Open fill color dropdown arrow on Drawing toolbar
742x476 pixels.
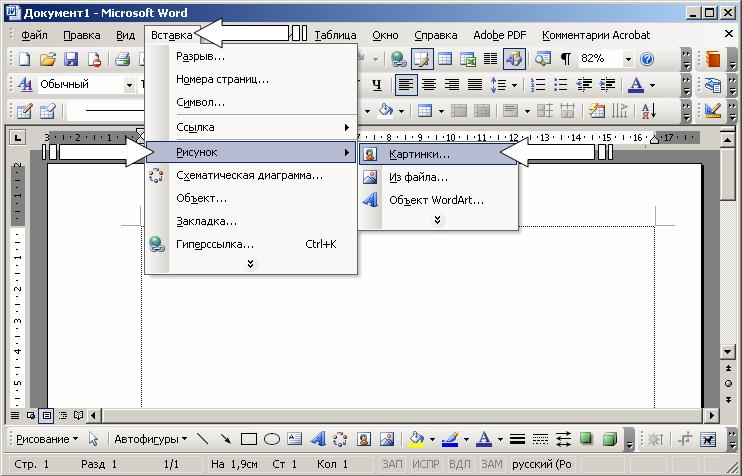pyautogui.click(x=432, y=440)
